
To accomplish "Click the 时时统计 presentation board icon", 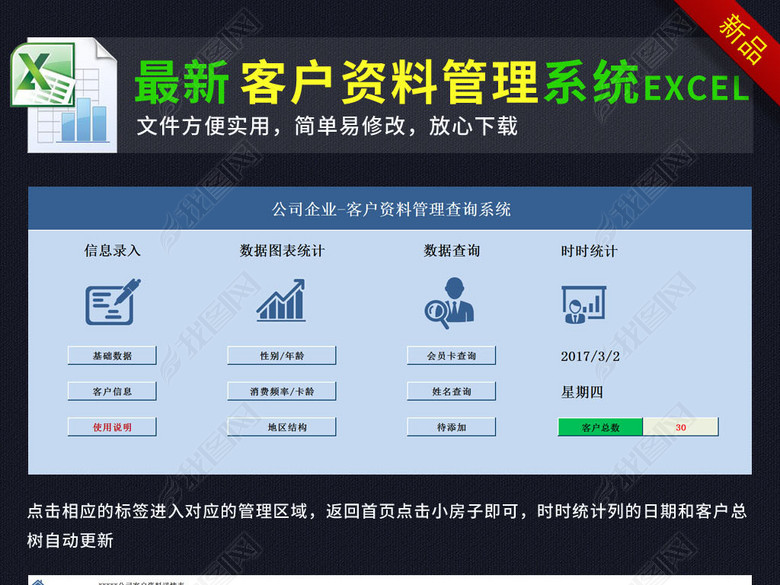I will click(584, 304).
